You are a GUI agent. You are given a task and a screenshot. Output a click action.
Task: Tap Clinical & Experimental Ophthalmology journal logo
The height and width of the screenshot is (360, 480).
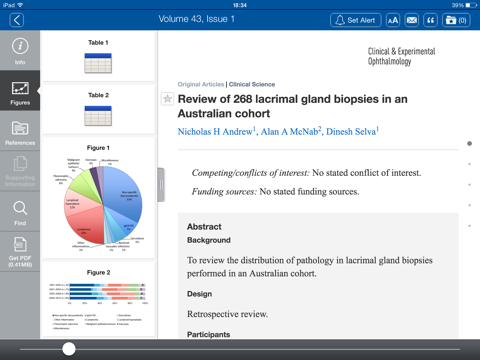[x=401, y=56]
